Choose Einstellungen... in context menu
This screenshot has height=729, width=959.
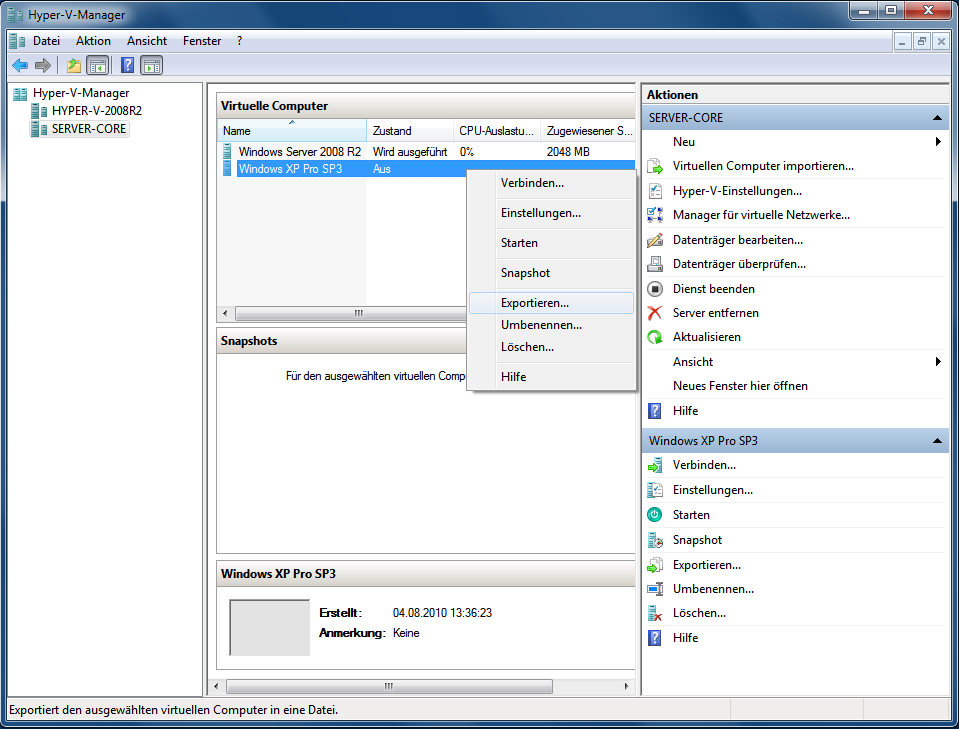pyautogui.click(x=551, y=213)
